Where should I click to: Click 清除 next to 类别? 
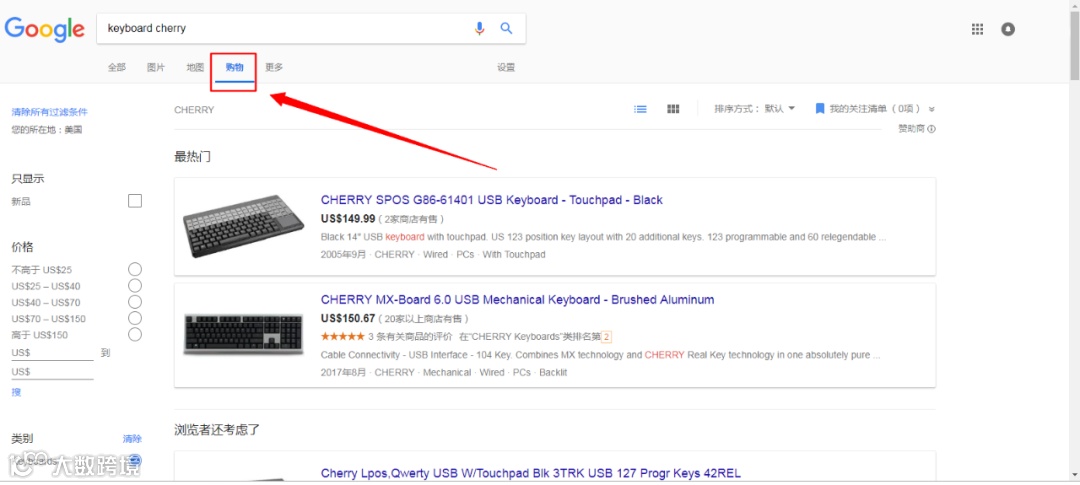click(x=132, y=439)
